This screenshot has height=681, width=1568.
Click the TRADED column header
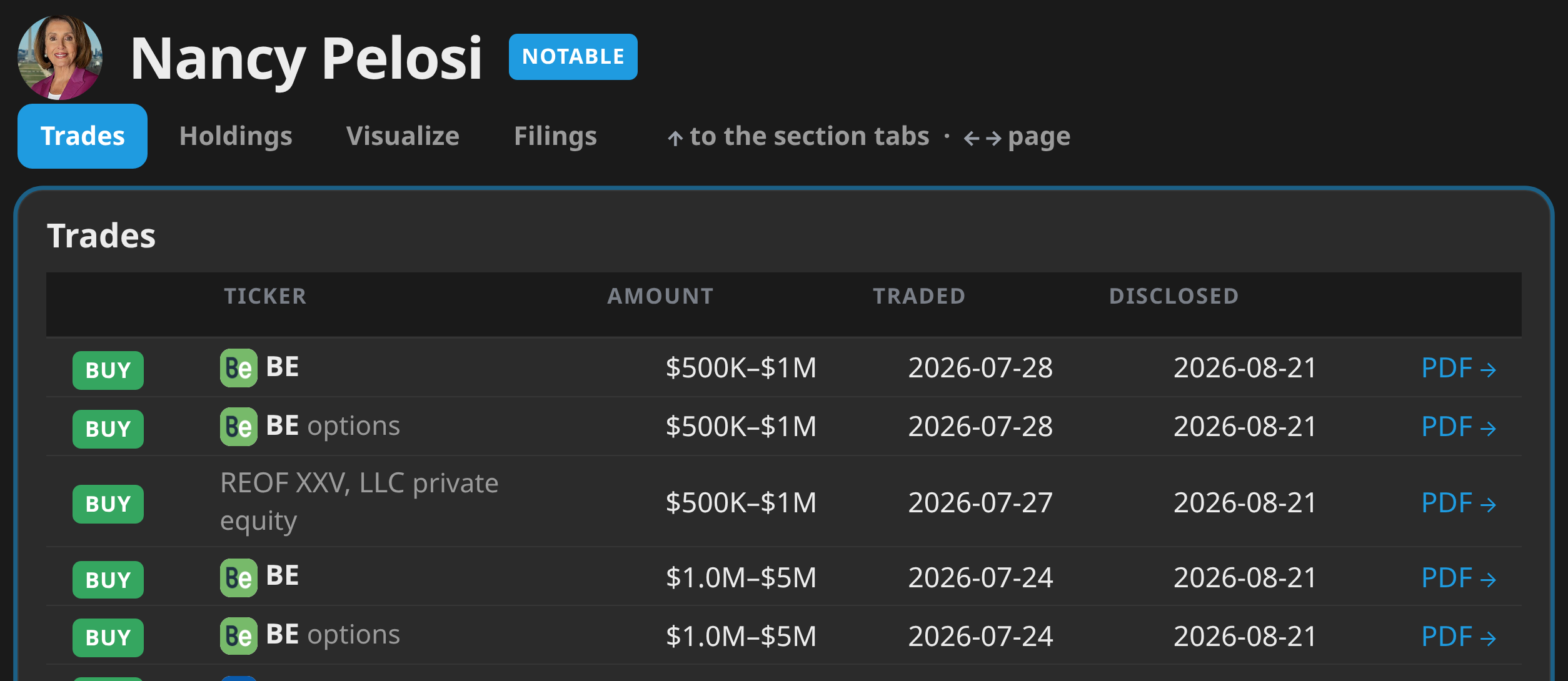(919, 296)
